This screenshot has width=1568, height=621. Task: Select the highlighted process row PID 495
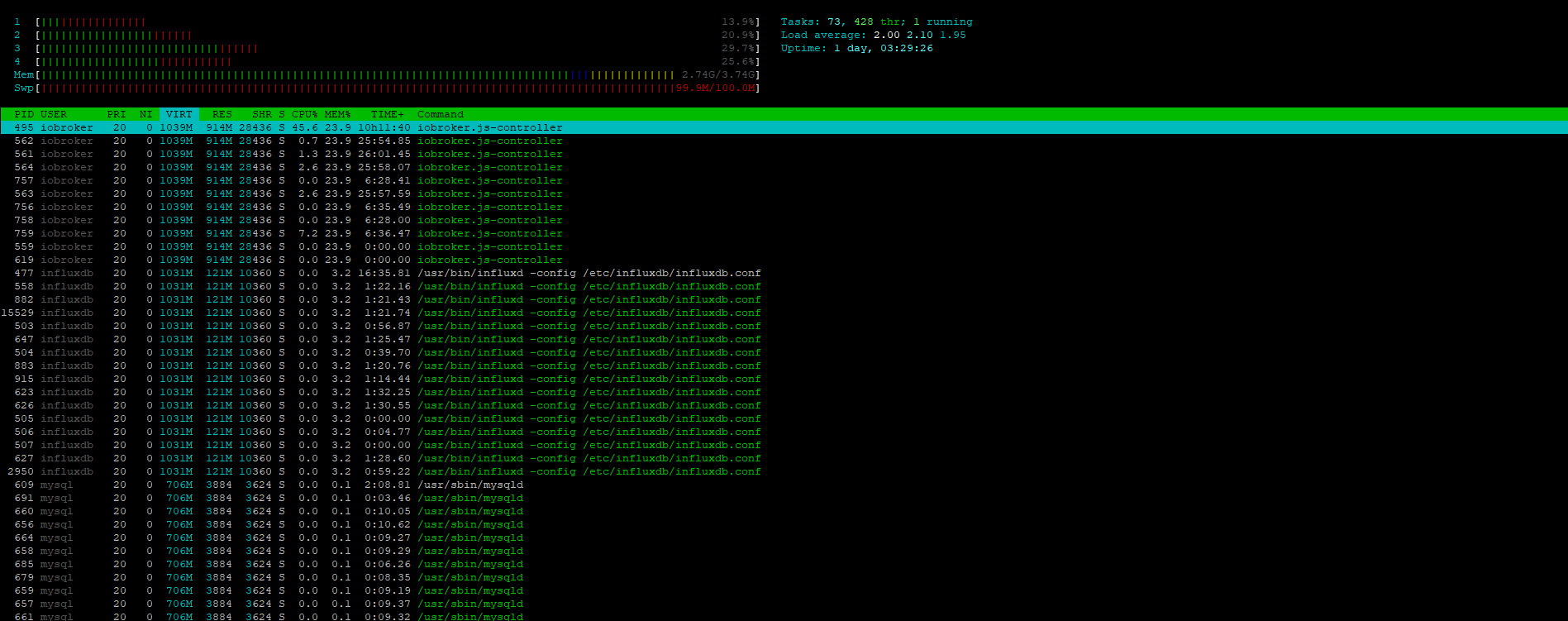point(784,127)
